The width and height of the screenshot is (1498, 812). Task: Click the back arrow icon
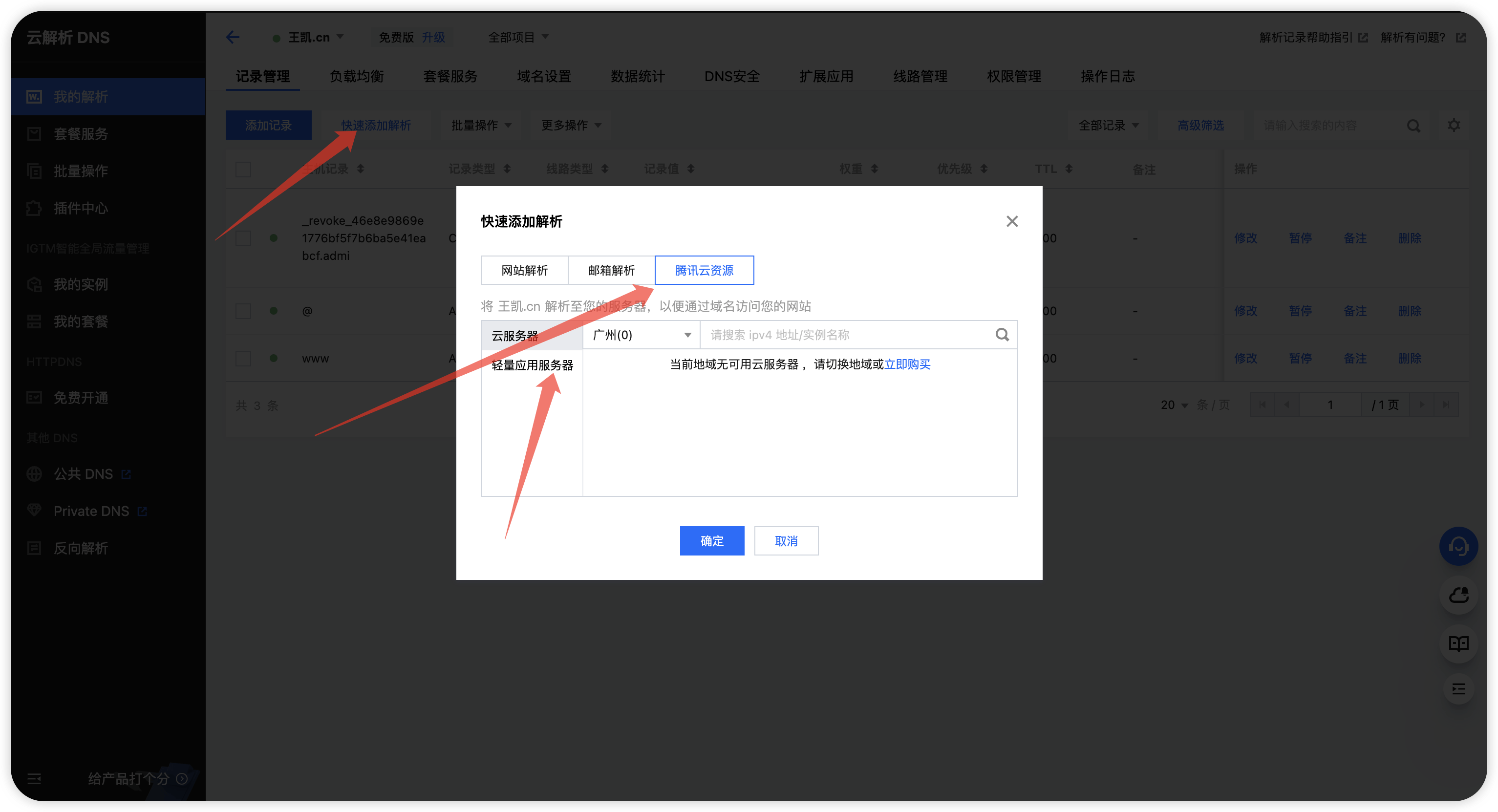coord(233,37)
